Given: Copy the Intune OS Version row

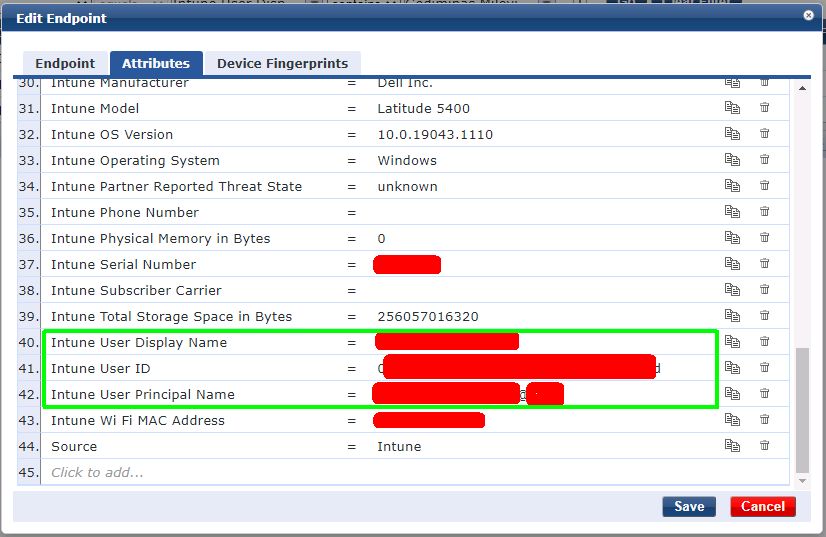Looking at the screenshot, I should 732,133.
